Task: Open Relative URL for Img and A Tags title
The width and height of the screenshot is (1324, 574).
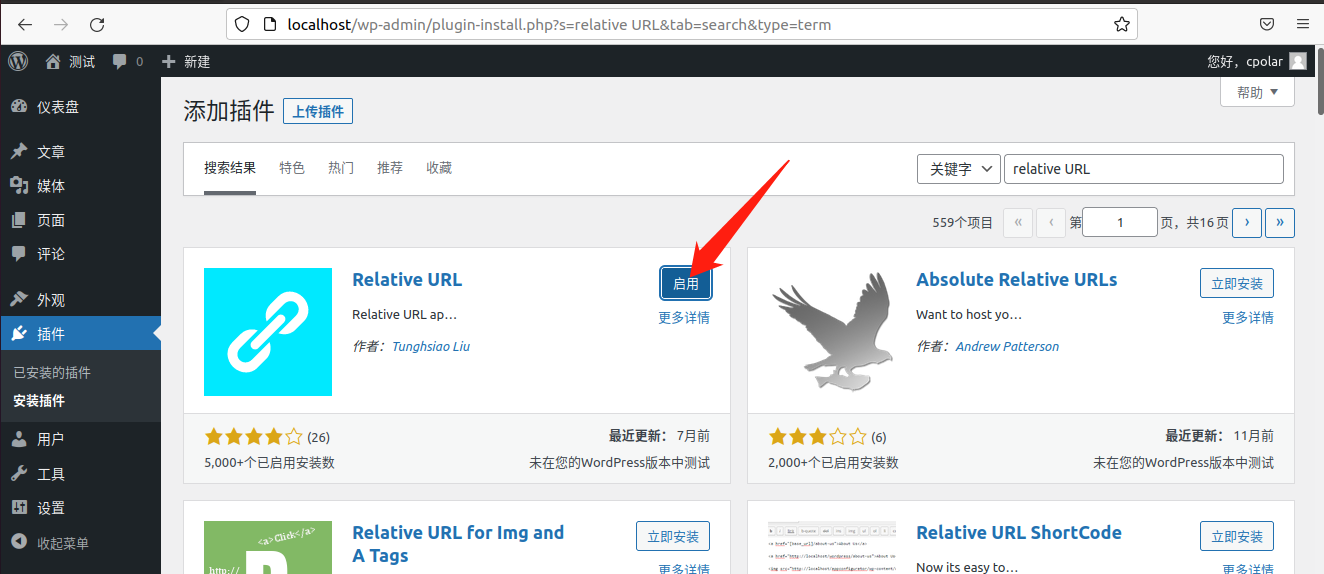Action: pos(458,544)
